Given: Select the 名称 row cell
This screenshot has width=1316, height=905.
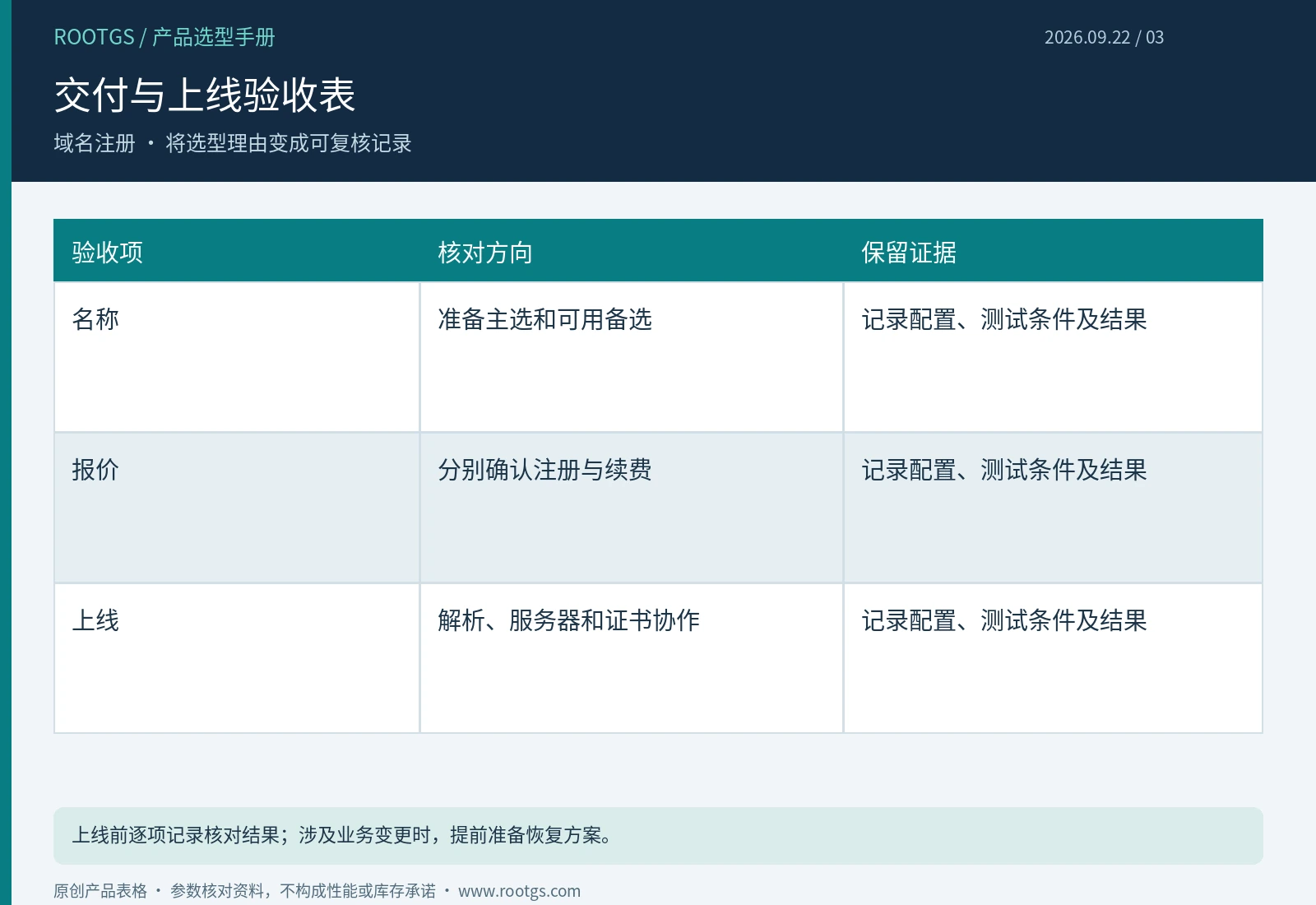Looking at the screenshot, I should coord(237,357).
